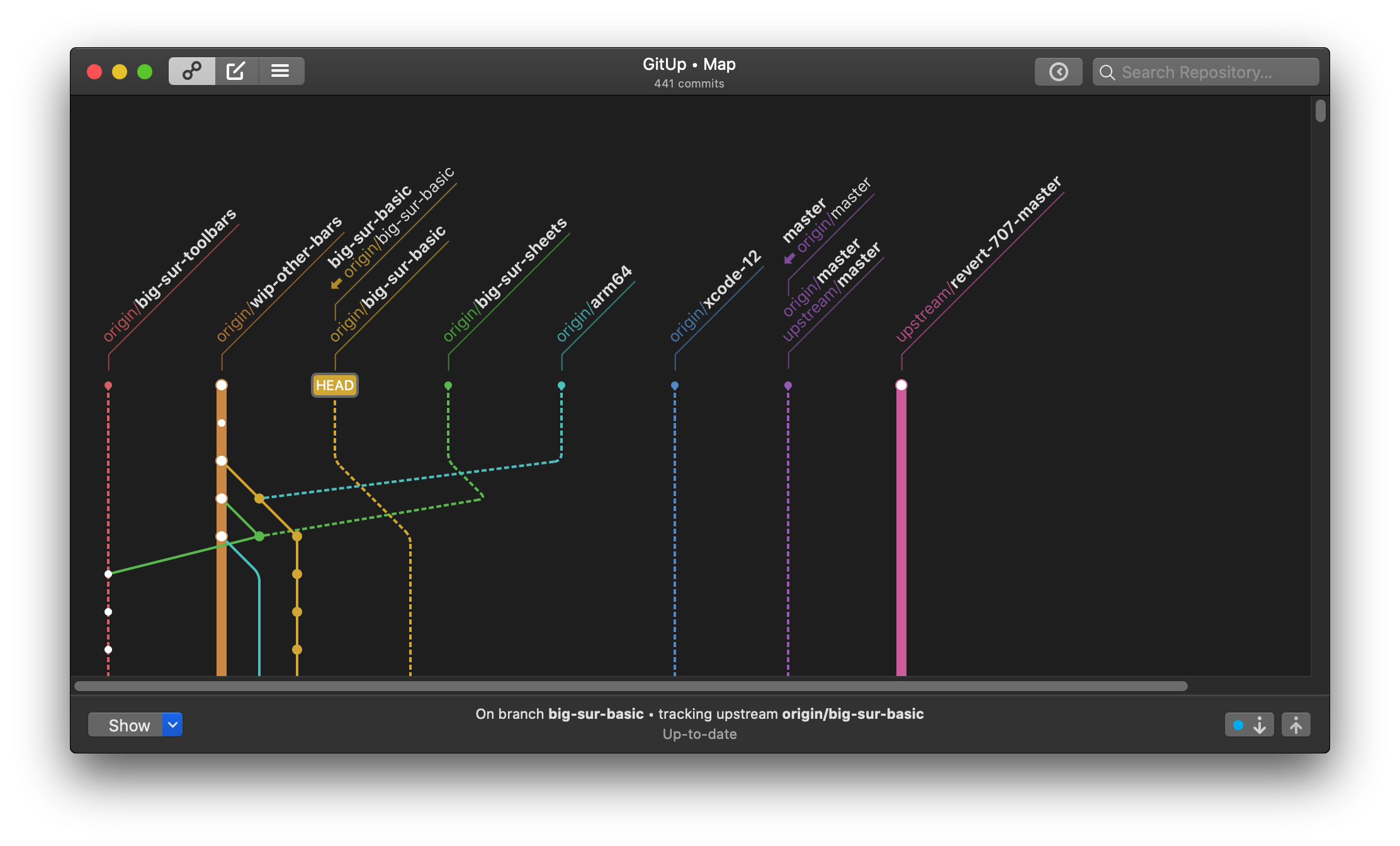This screenshot has width=1400, height=846.
Task: Open the Commit view pencil icon
Action: click(236, 71)
